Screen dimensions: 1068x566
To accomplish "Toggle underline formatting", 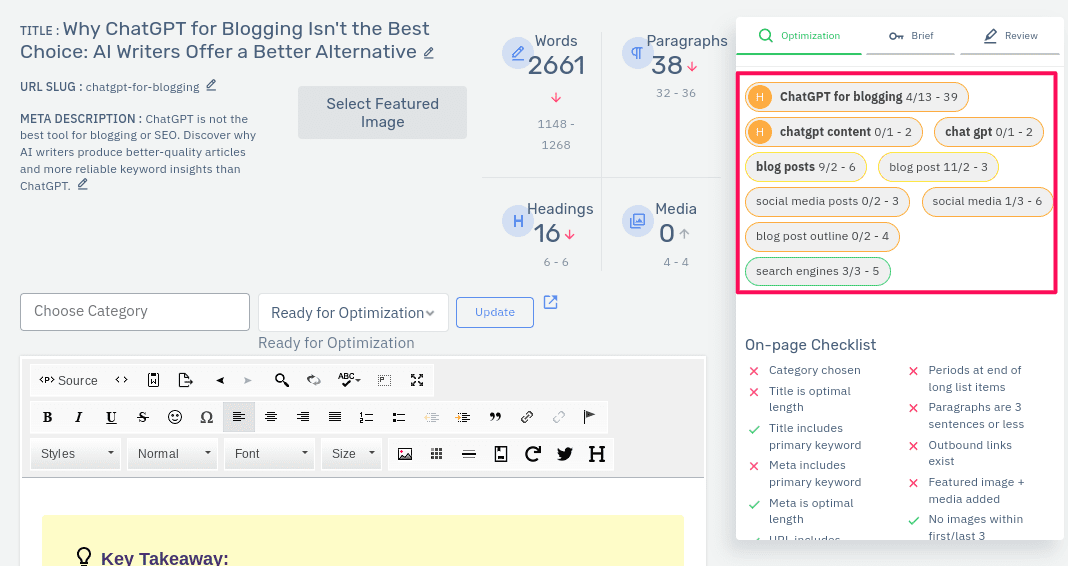I will pyautogui.click(x=111, y=417).
